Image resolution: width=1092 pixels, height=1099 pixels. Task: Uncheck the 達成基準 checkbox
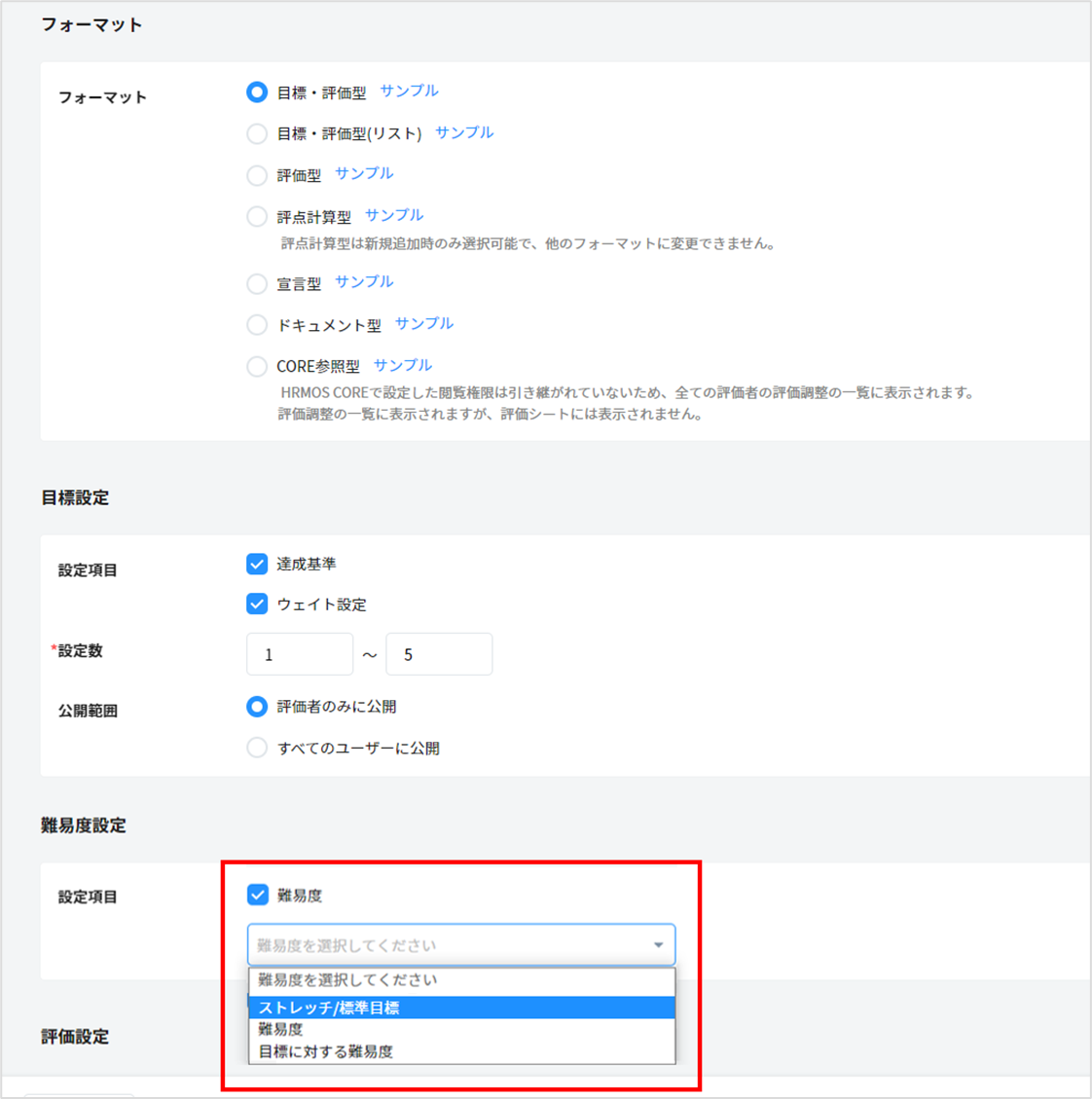tap(257, 565)
